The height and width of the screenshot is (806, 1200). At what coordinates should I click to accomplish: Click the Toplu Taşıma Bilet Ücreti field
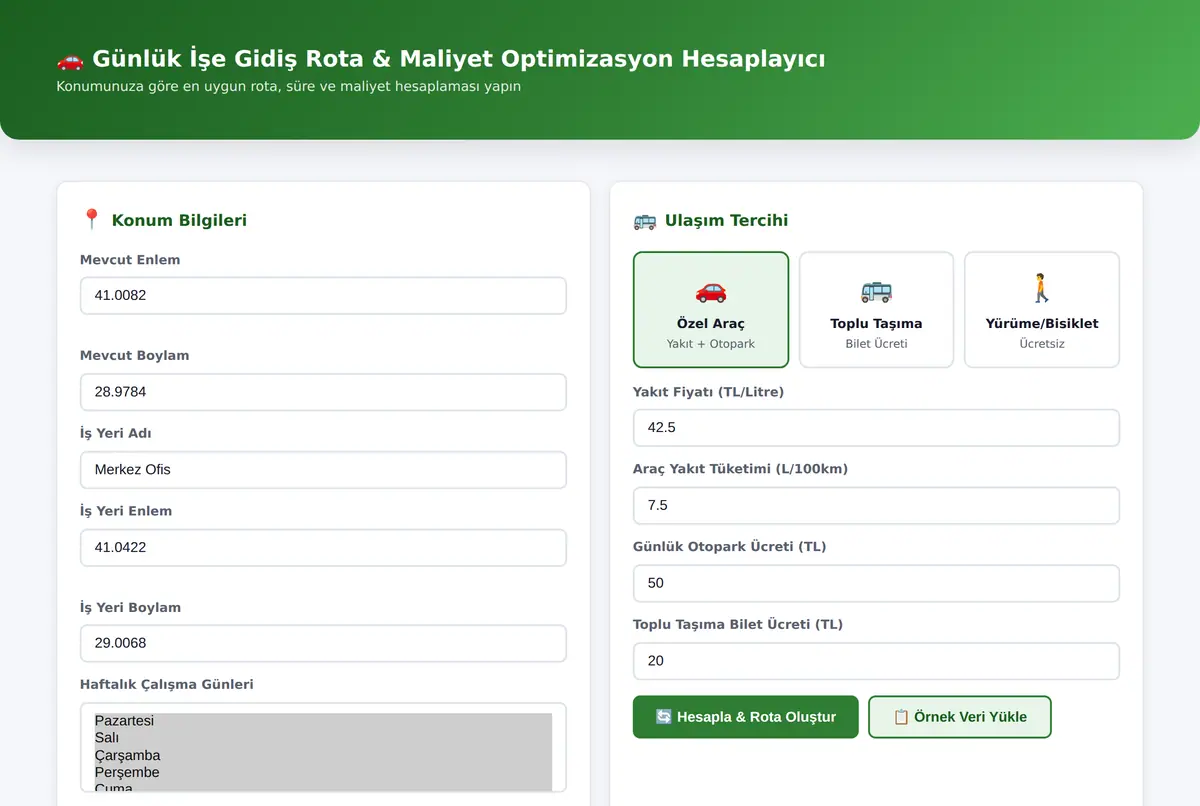(x=876, y=661)
